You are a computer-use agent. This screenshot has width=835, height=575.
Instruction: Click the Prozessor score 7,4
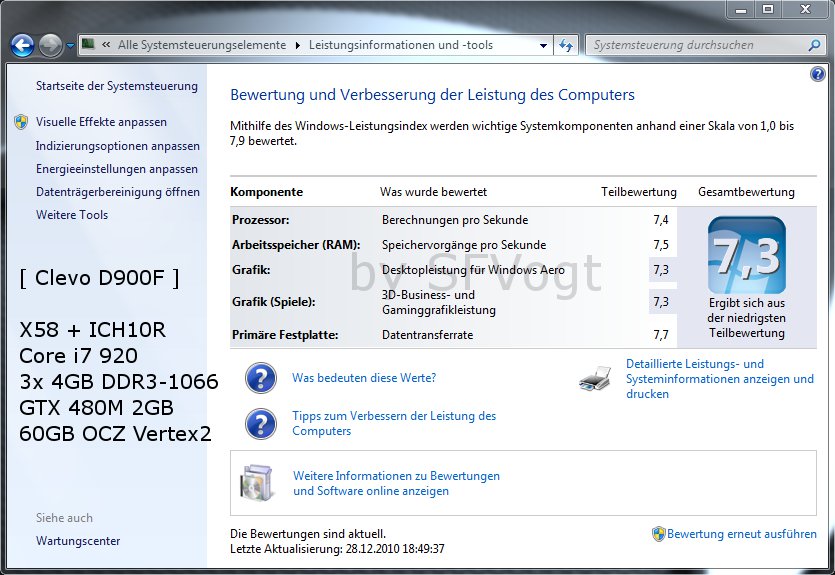coord(661,220)
